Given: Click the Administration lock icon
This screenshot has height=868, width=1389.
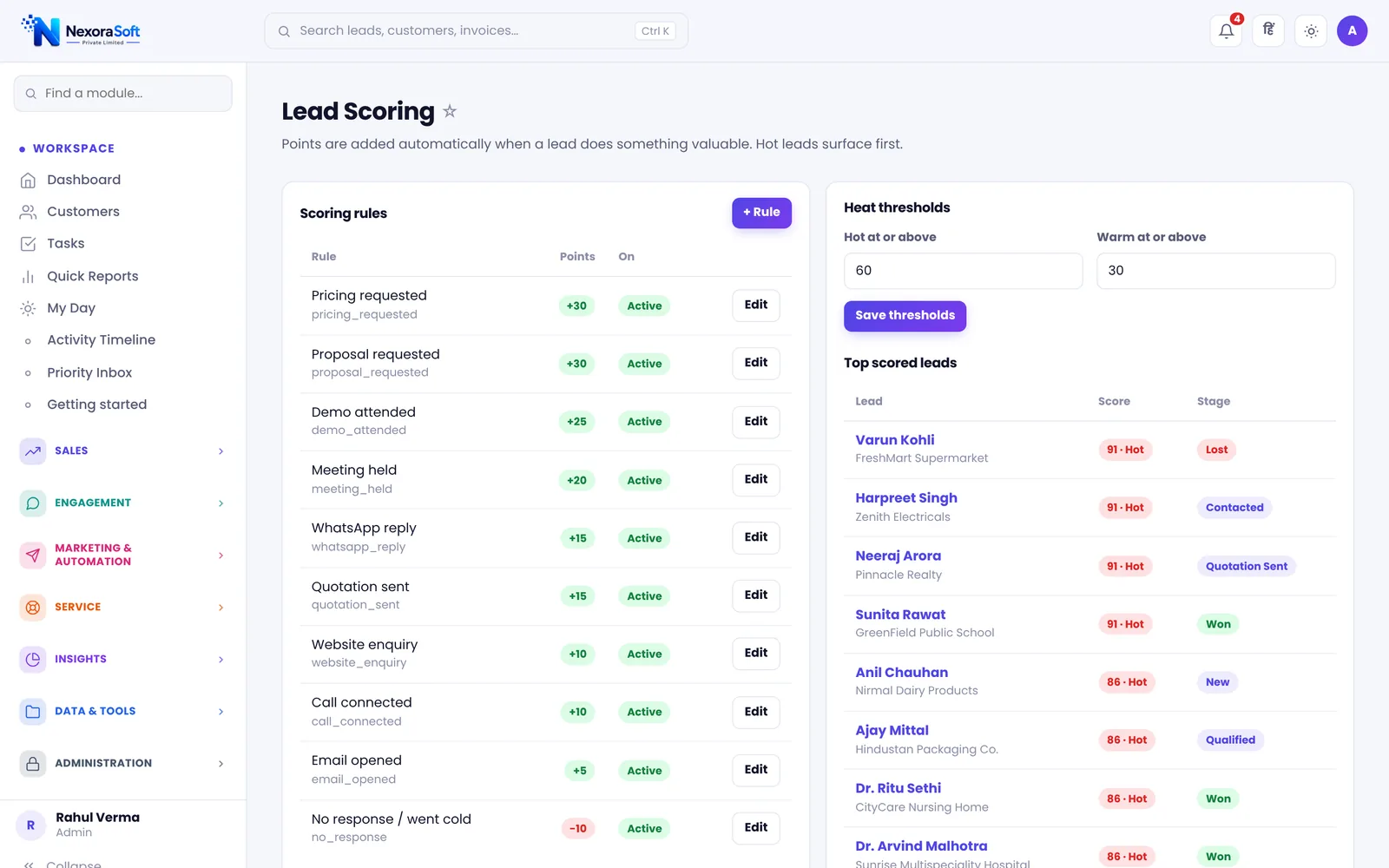Looking at the screenshot, I should click(33, 763).
